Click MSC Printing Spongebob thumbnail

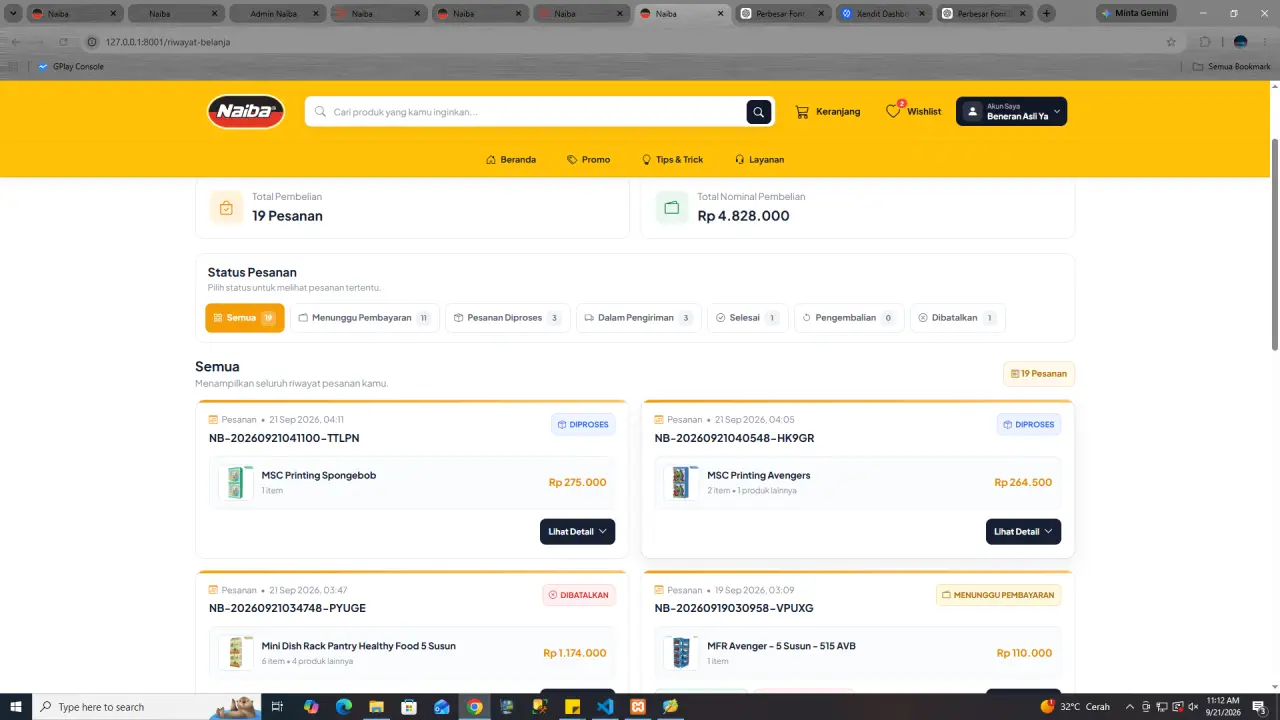236,483
